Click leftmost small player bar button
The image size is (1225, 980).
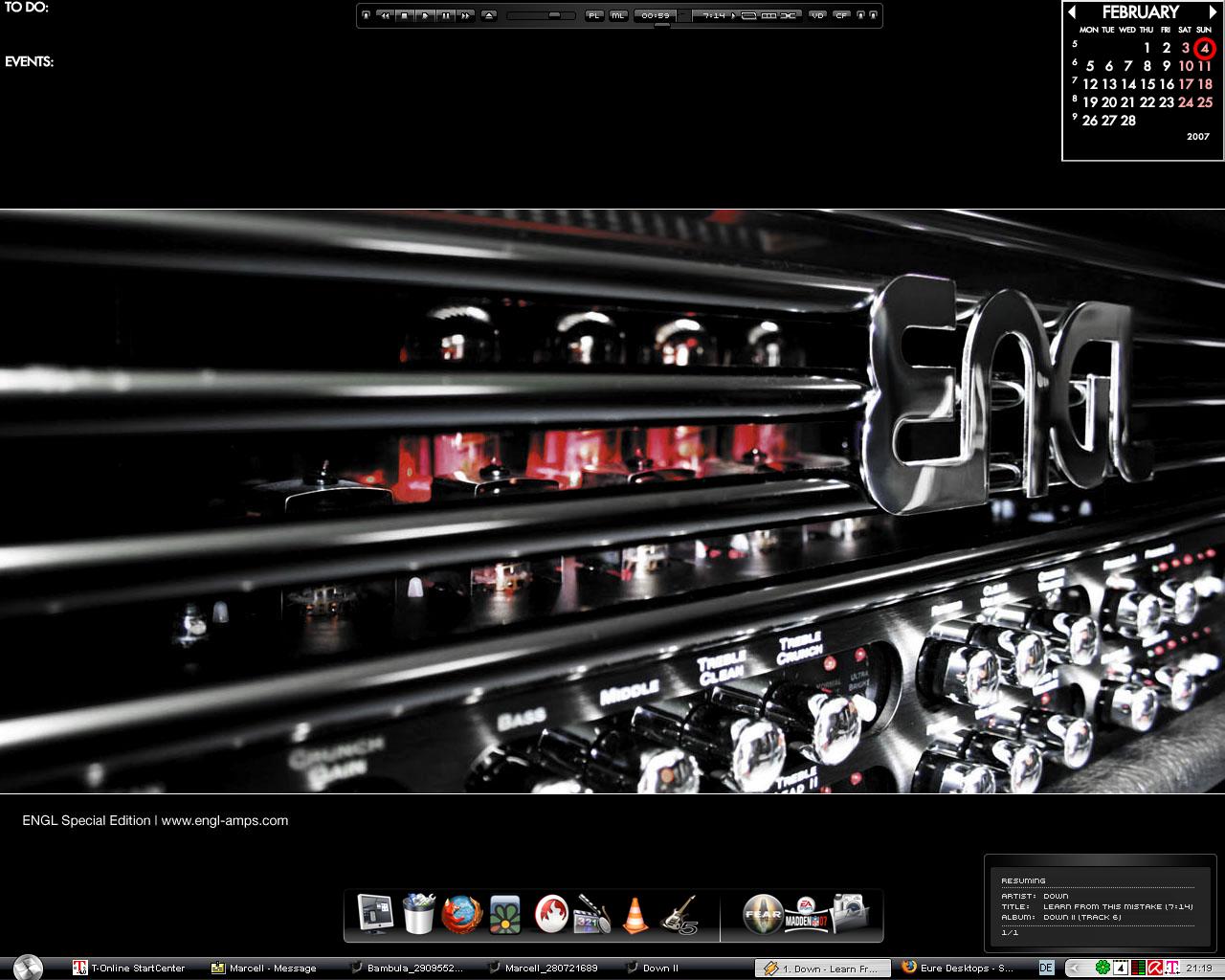coord(366,15)
